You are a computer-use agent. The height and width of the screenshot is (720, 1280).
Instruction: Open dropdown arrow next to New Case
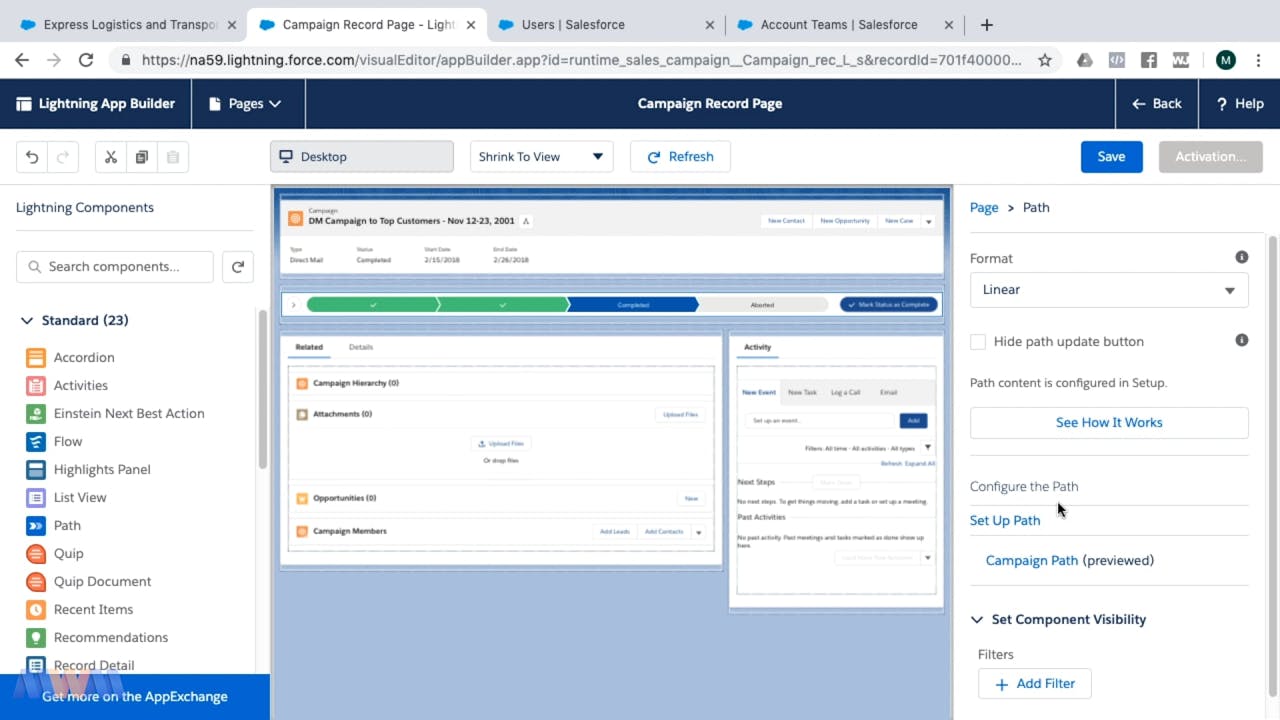coord(929,221)
